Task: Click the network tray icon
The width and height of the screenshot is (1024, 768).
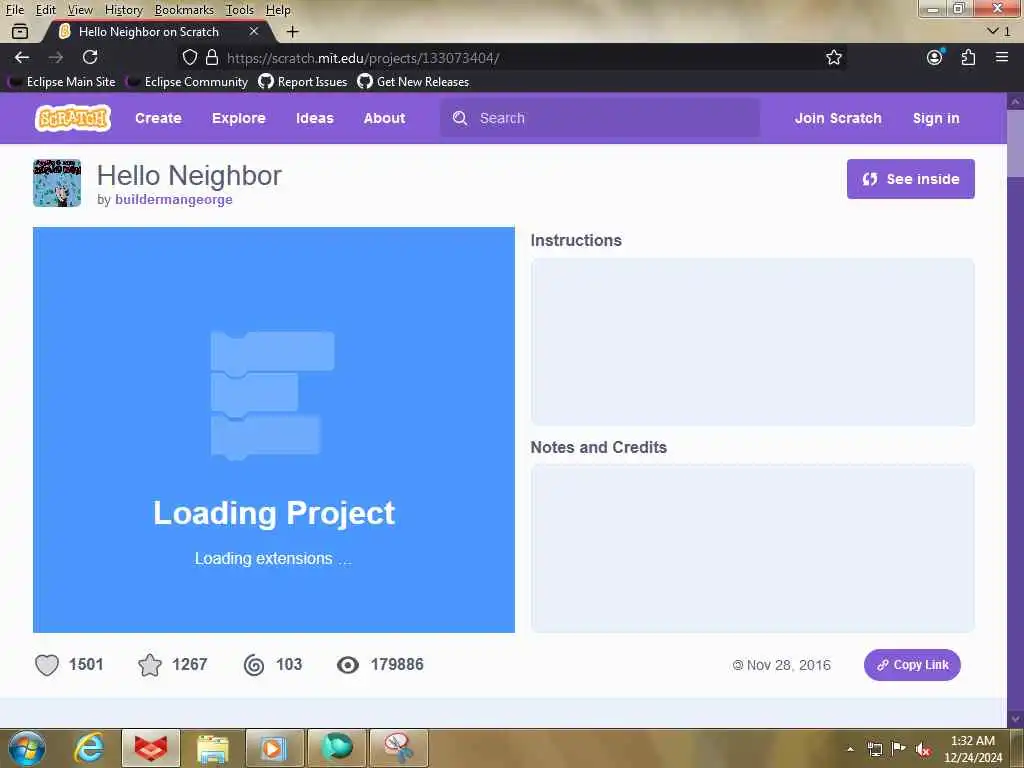Action: 874,749
